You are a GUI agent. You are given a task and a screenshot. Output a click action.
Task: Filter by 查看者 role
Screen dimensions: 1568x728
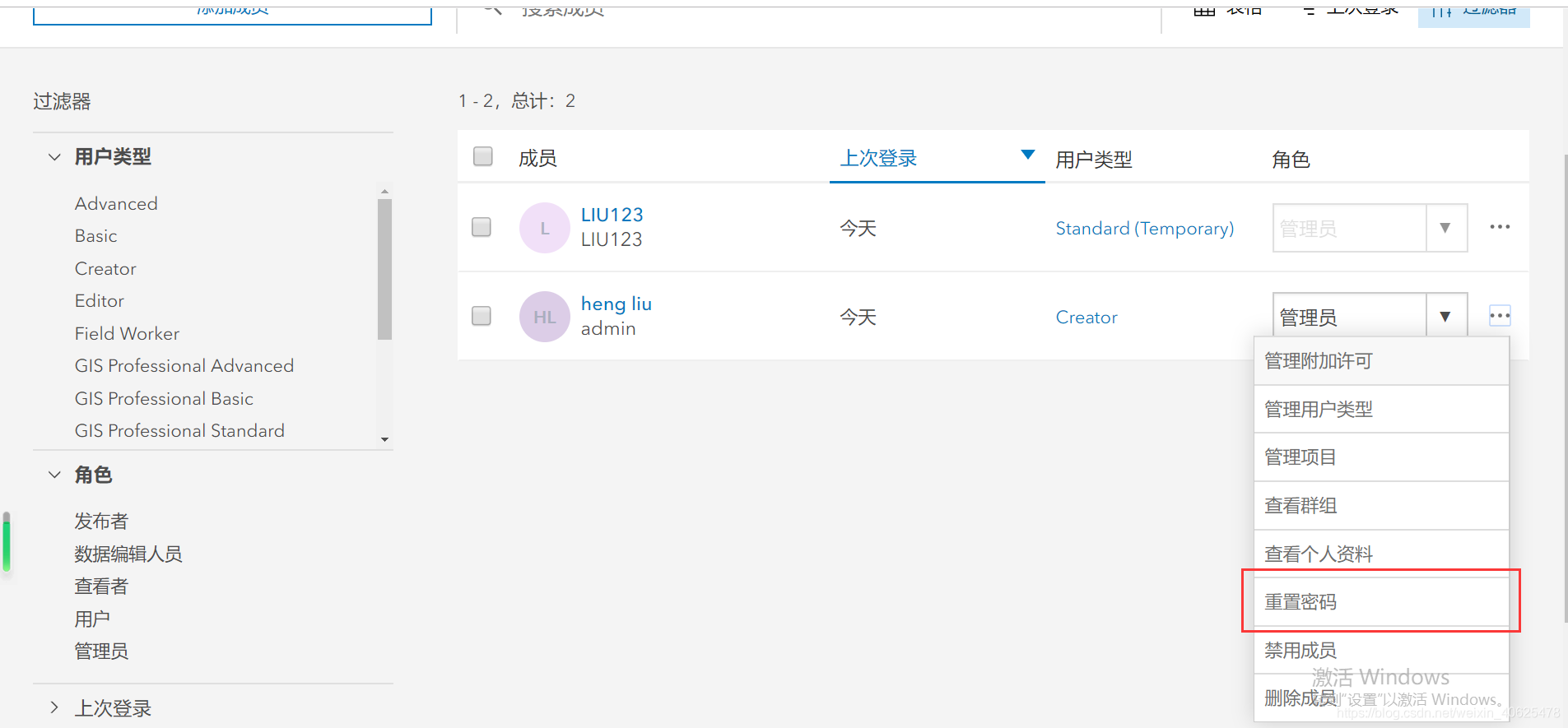point(101,587)
